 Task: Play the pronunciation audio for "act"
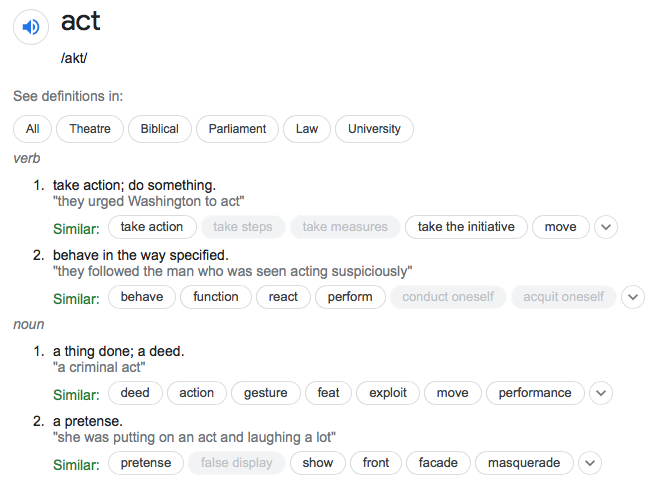(30, 27)
